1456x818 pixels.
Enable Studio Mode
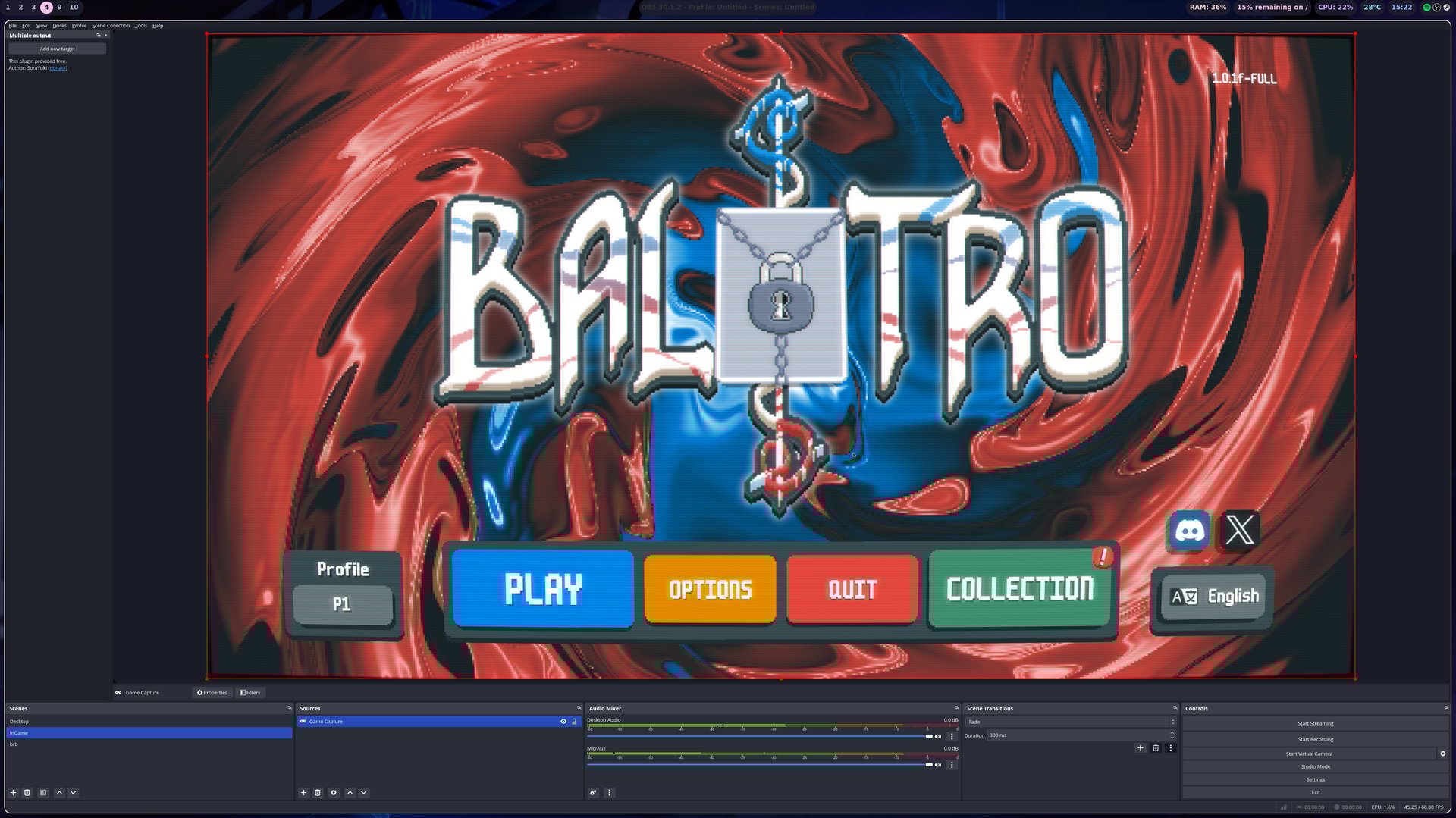(x=1315, y=766)
